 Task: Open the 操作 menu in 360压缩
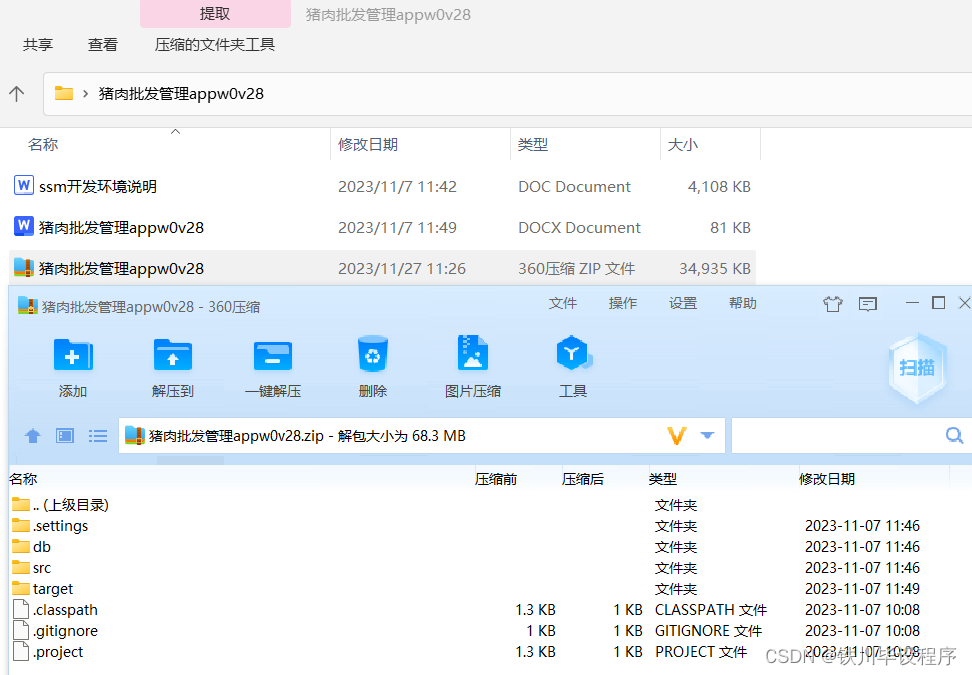pyautogui.click(x=623, y=303)
